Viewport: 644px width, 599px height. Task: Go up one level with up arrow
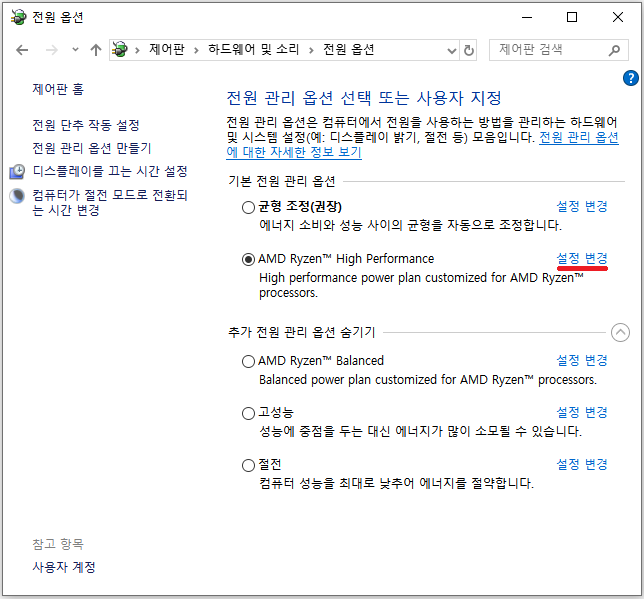[96, 50]
